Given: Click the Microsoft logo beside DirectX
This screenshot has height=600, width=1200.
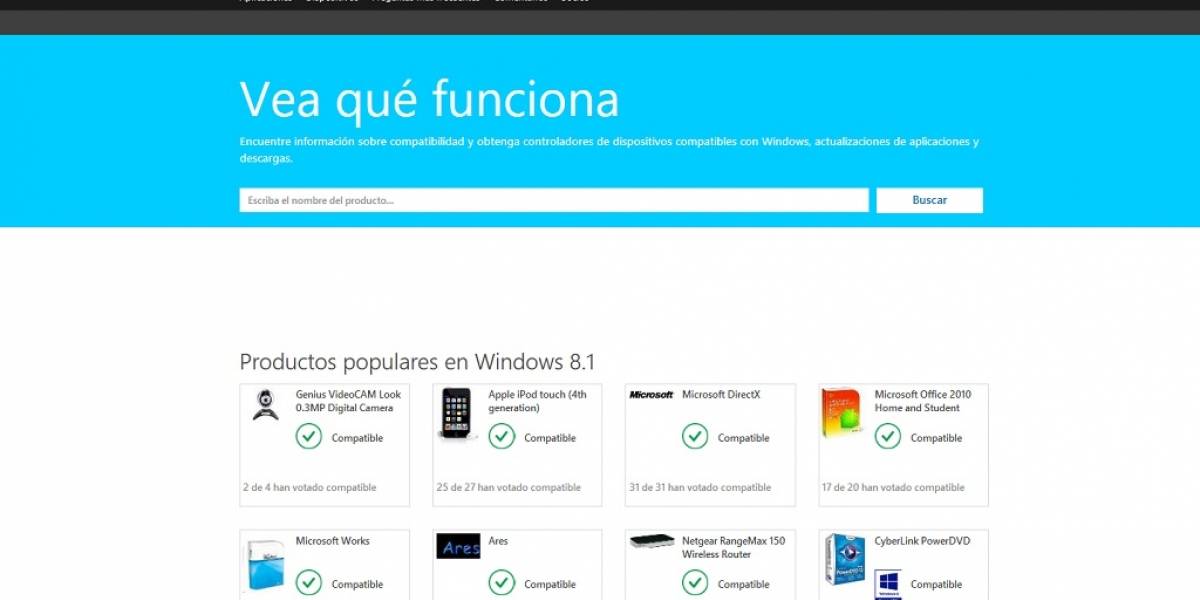Looking at the screenshot, I should point(651,395).
